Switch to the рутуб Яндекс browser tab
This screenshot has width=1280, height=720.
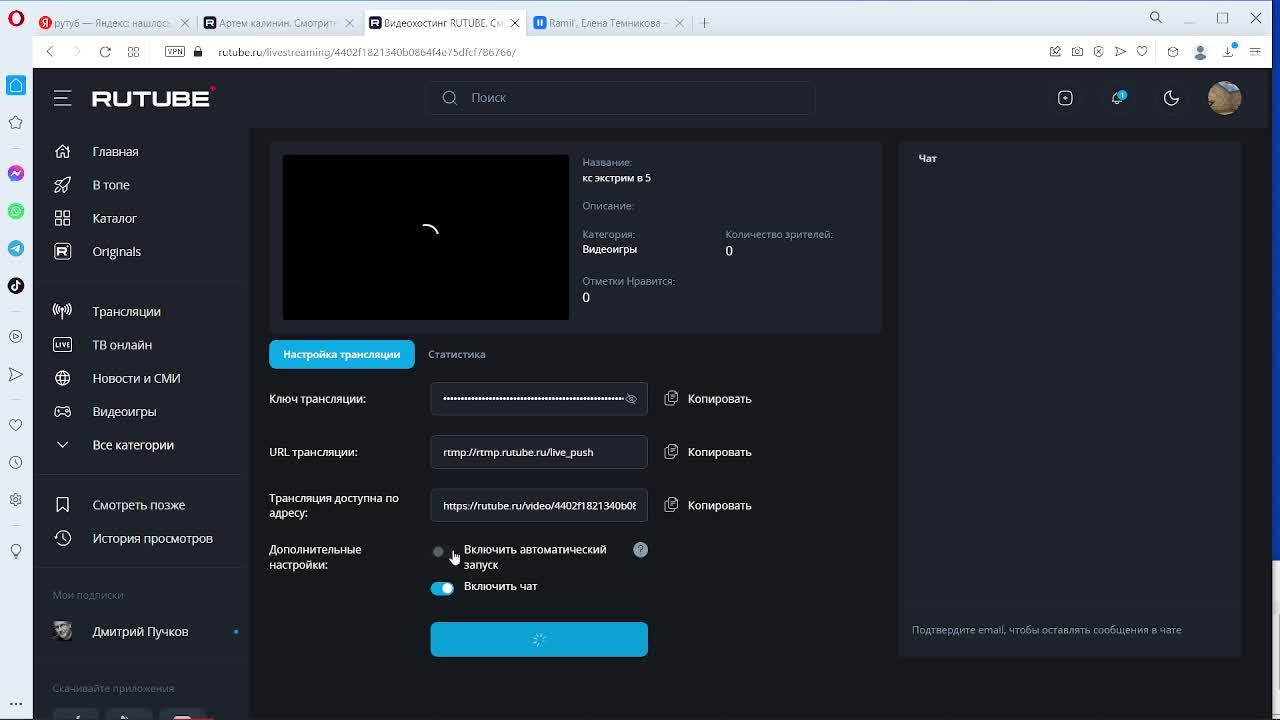(x=113, y=23)
